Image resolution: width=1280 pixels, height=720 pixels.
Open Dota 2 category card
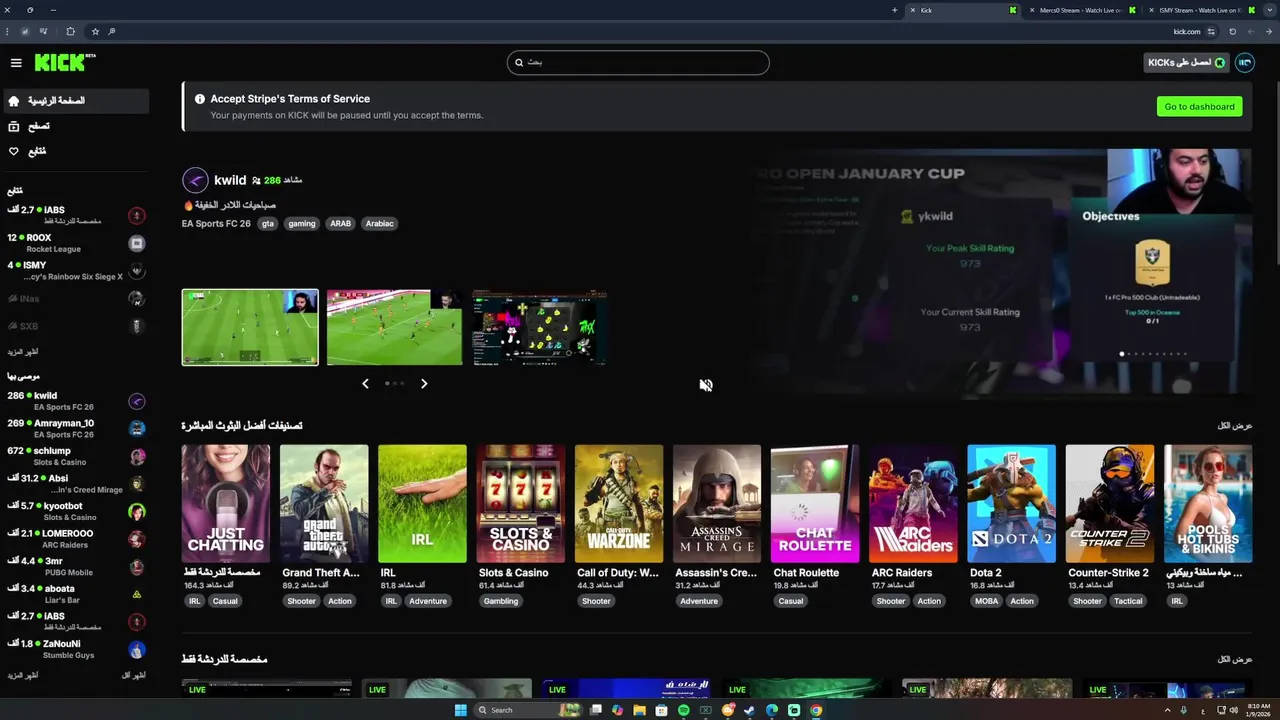click(1011, 504)
